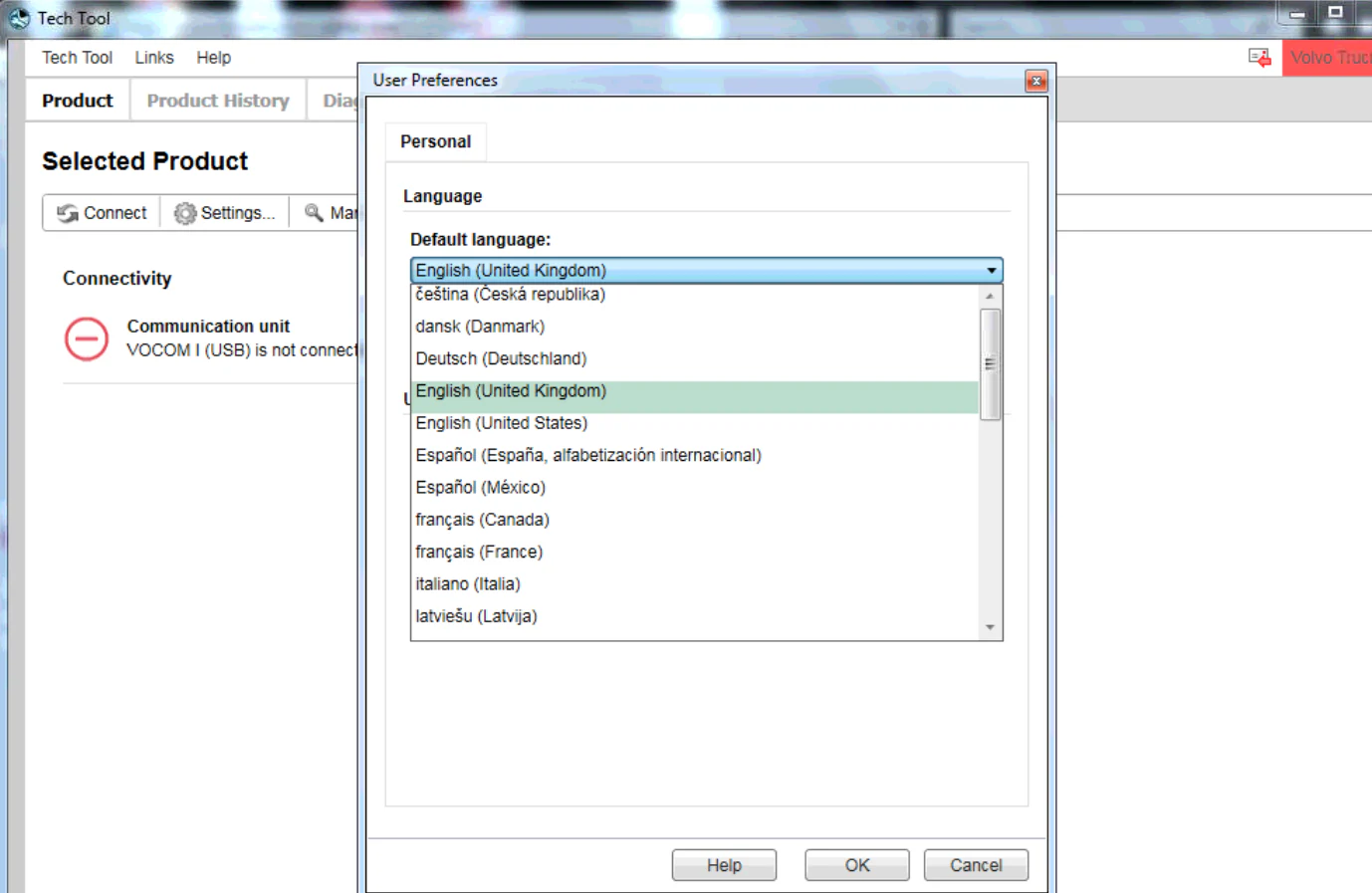Choose dansk (Danmark) language
Viewport: 1372px width, 893px height.
pos(695,327)
